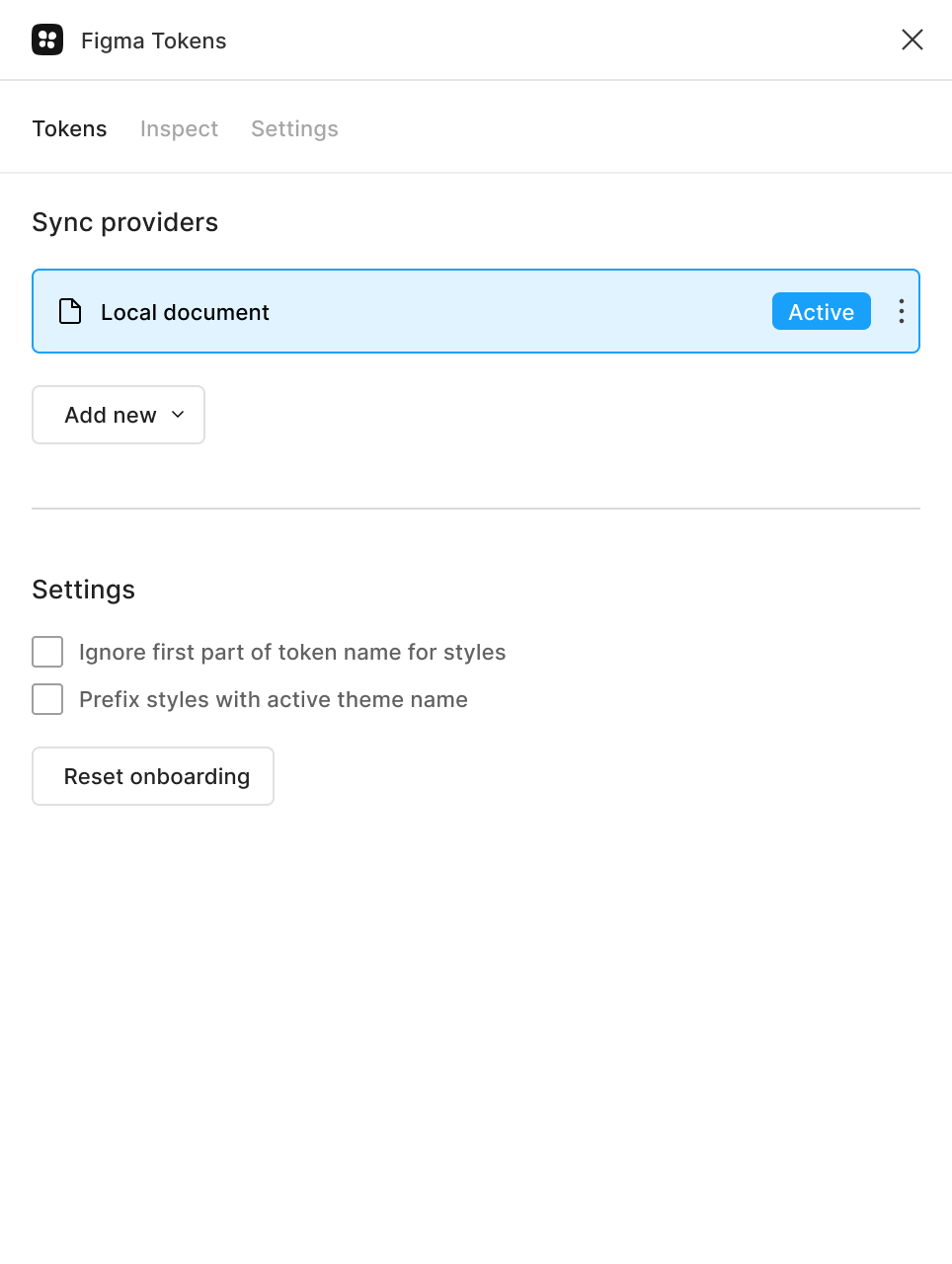Click the Sync providers heading
Viewport: 952px width, 1264px height.
(124, 222)
